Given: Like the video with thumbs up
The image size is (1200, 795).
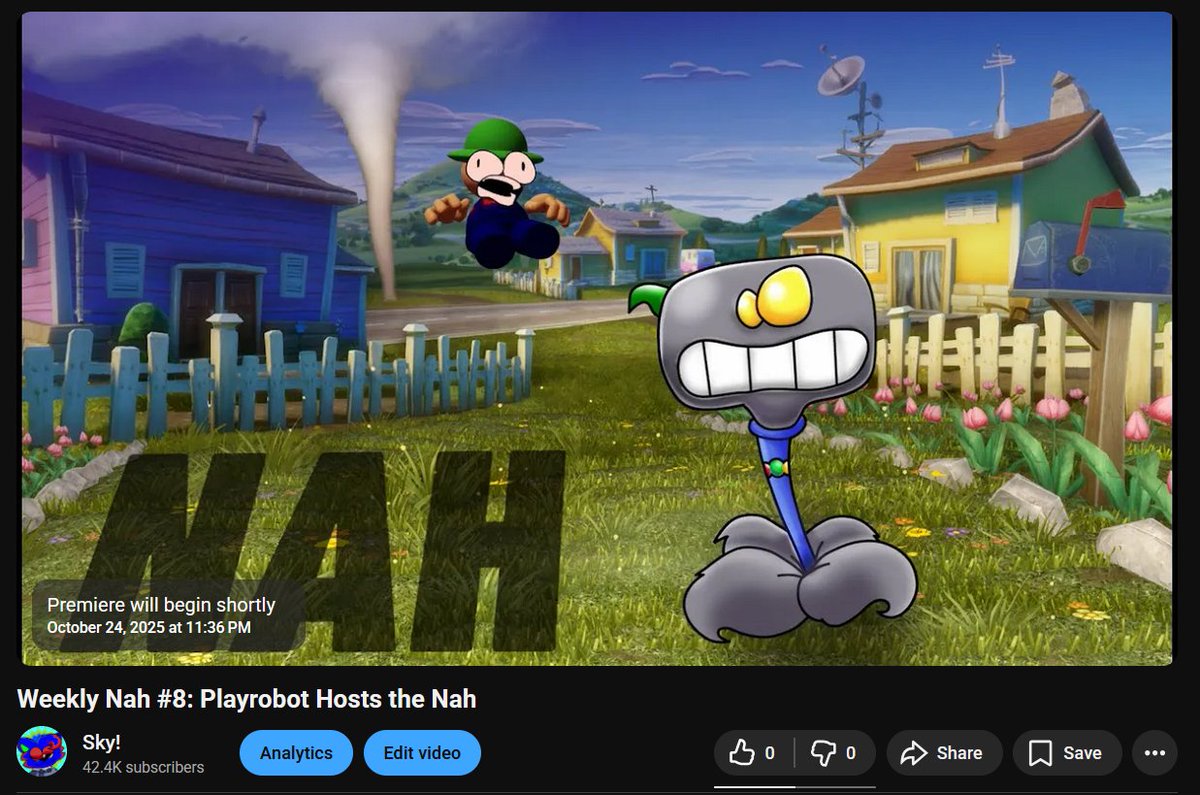Looking at the screenshot, I should coord(754,753).
